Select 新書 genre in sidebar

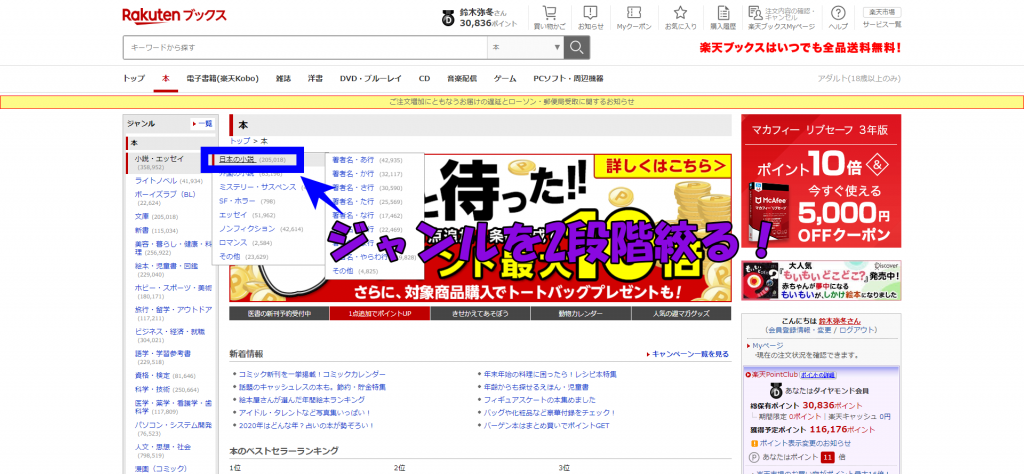142,230
